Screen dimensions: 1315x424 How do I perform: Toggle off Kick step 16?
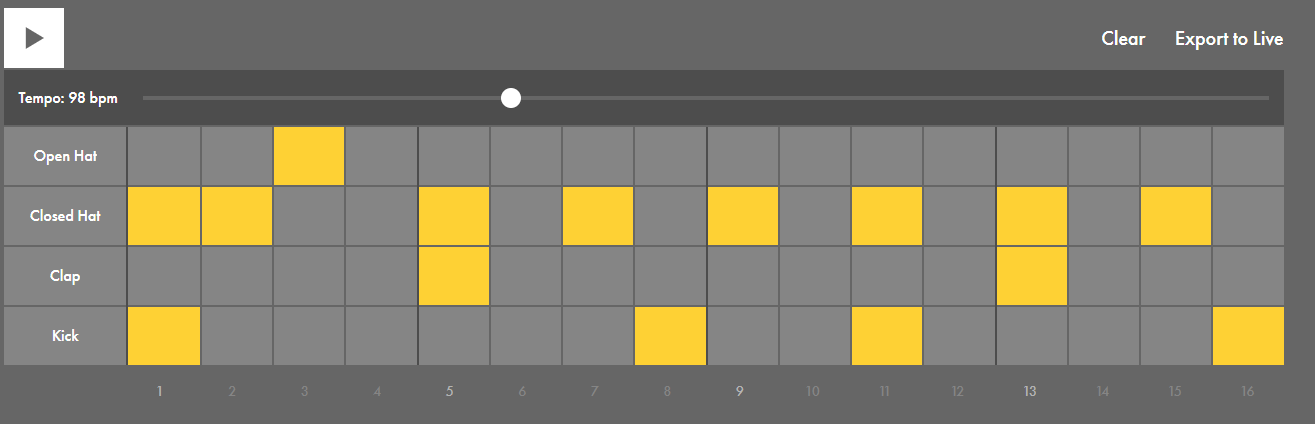coord(1249,336)
